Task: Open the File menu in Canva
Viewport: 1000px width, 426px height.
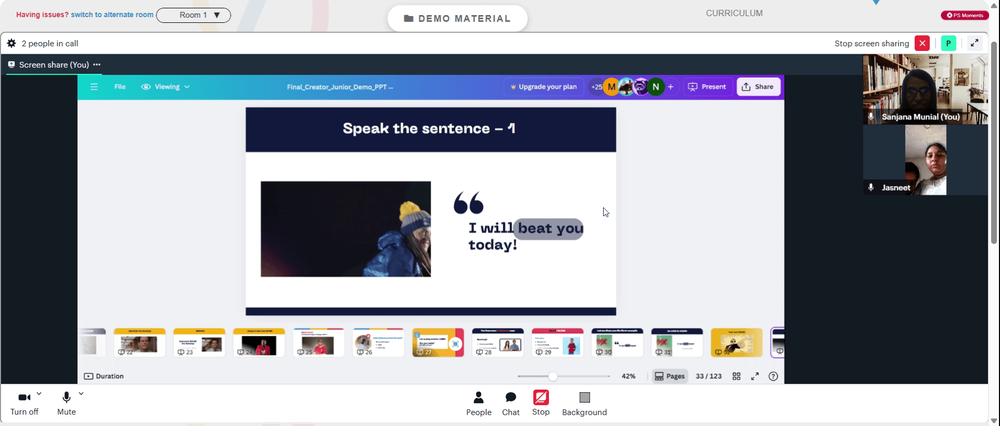Action: (x=120, y=87)
